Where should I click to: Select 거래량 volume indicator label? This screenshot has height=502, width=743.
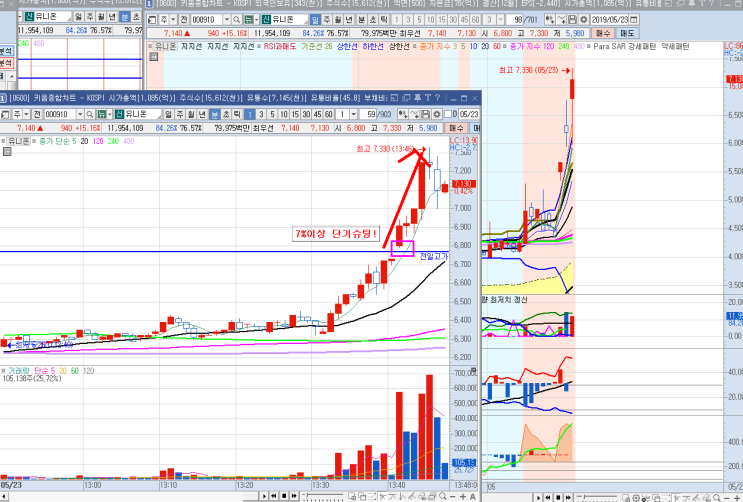coord(19,371)
